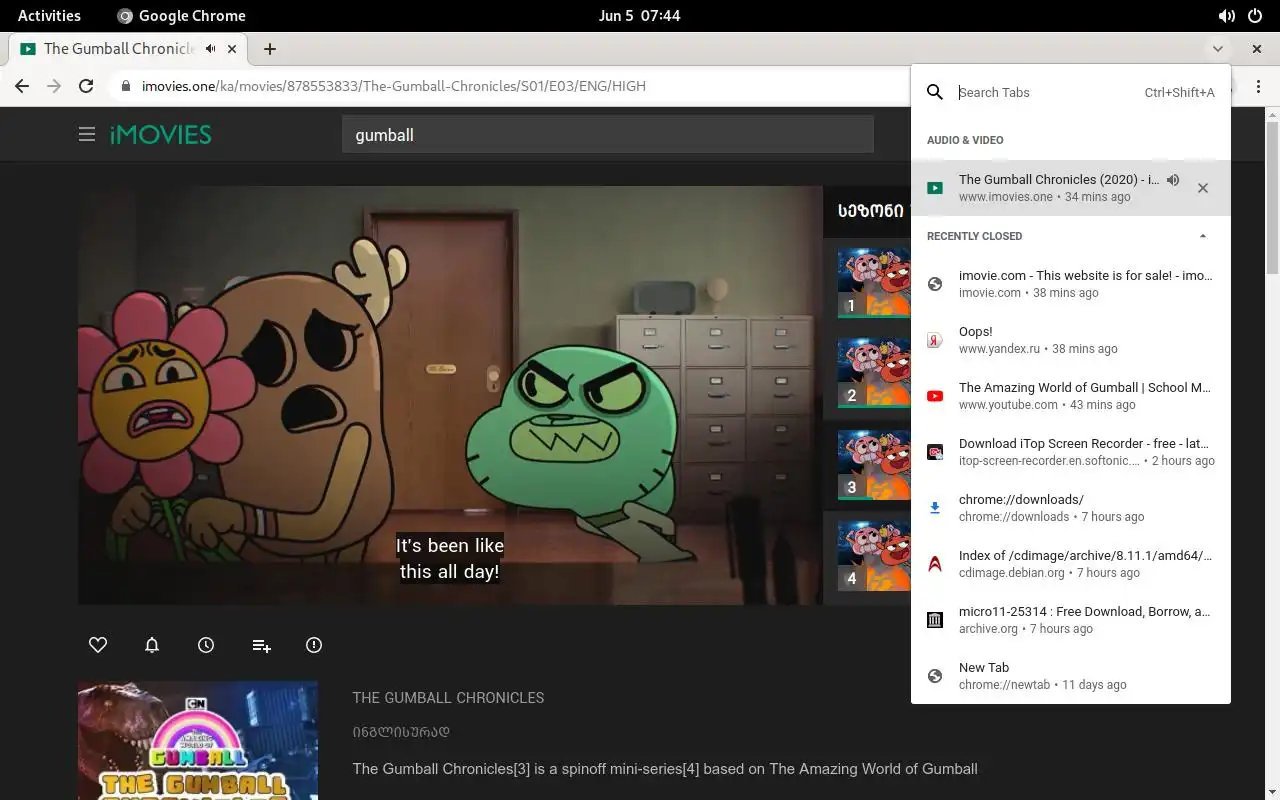
Task: Report a problem with exclamation icon
Action: [x=314, y=645]
